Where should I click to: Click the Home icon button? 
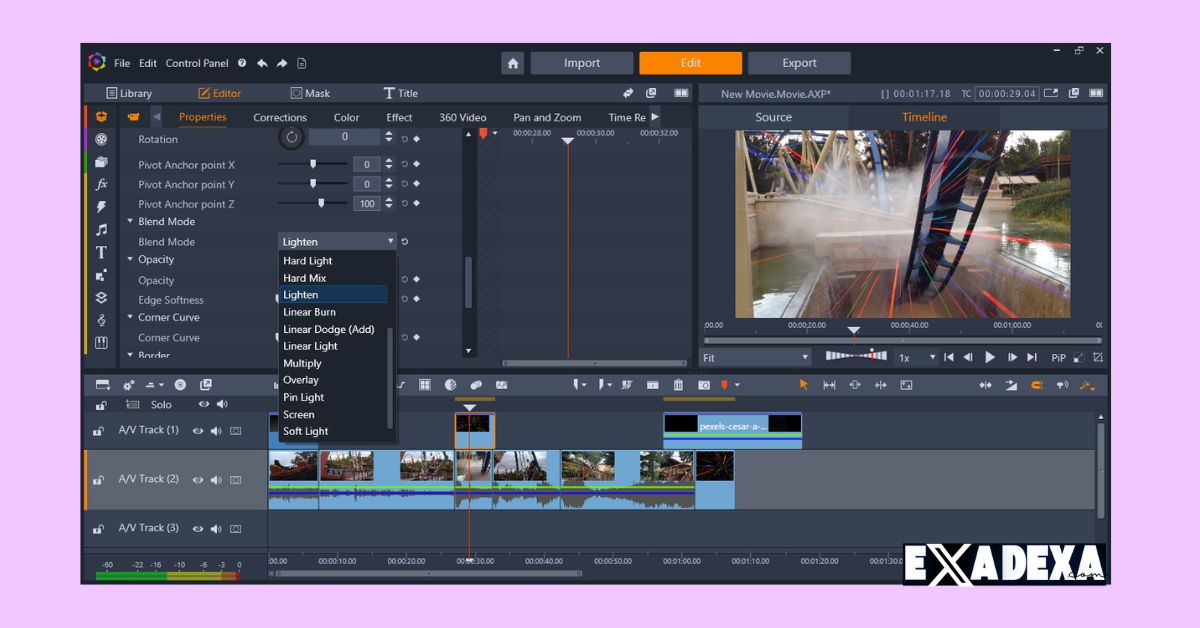513,63
